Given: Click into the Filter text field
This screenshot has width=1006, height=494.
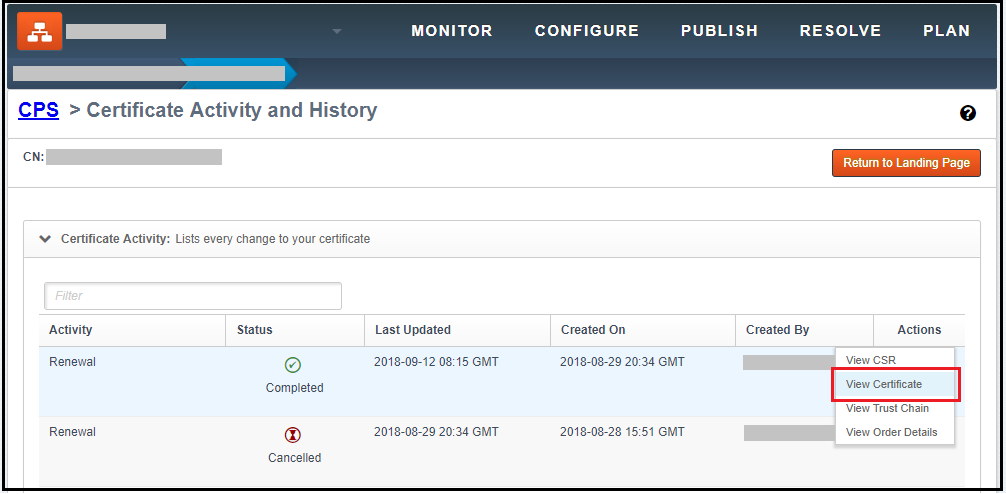Looking at the screenshot, I should pyautogui.click(x=193, y=296).
